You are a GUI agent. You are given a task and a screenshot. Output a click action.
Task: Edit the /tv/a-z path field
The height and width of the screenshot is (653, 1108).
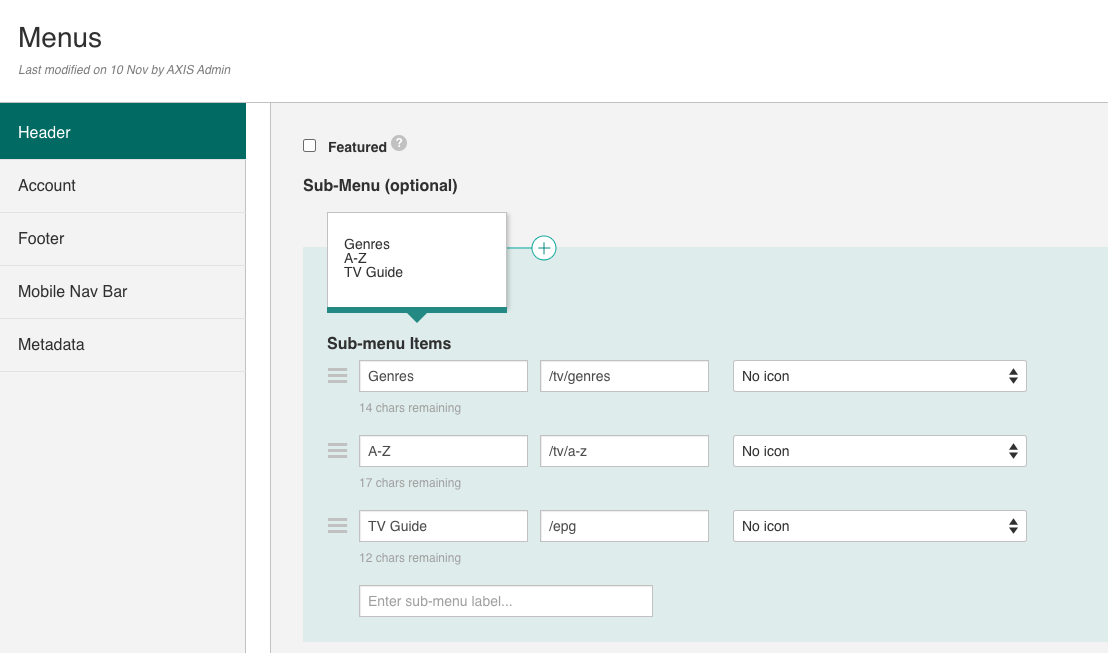click(624, 451)
